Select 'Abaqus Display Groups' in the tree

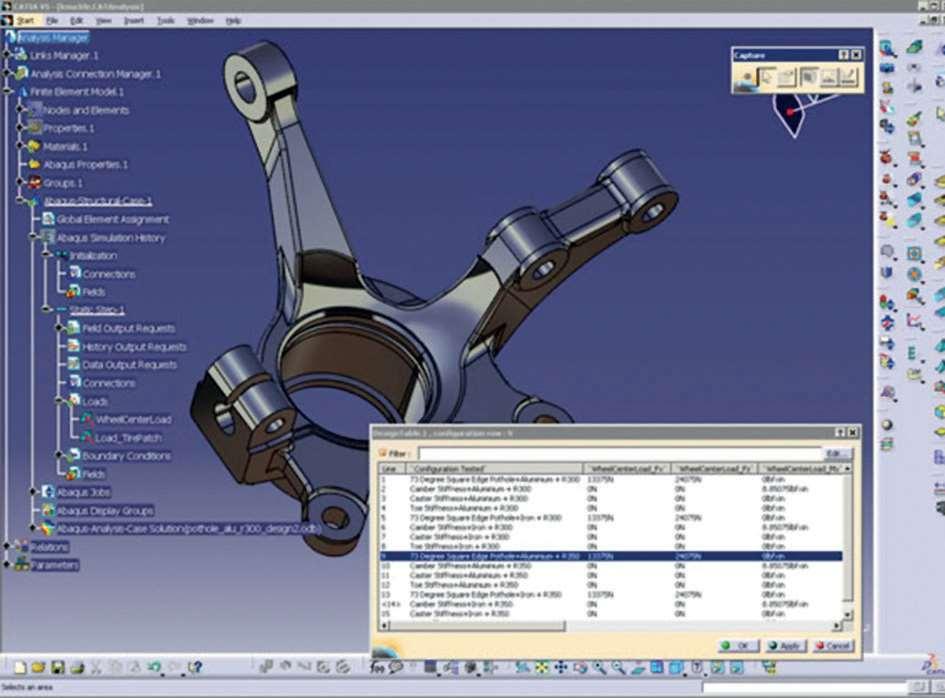(105, 511)
